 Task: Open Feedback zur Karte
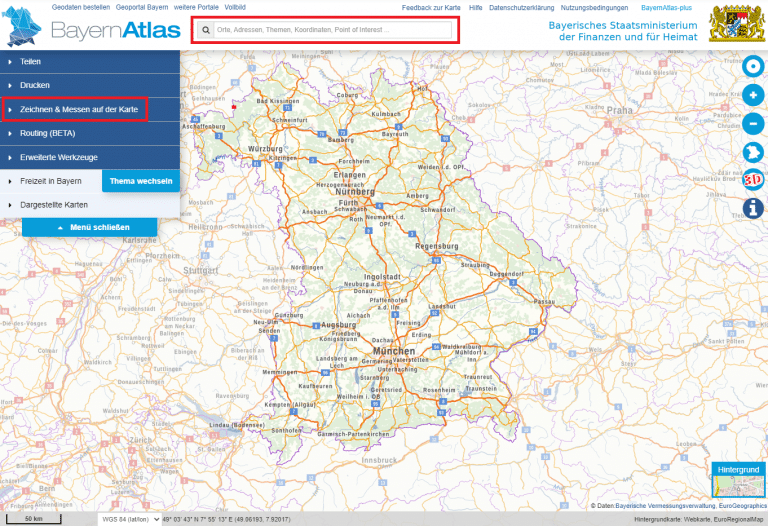[431, 8]
